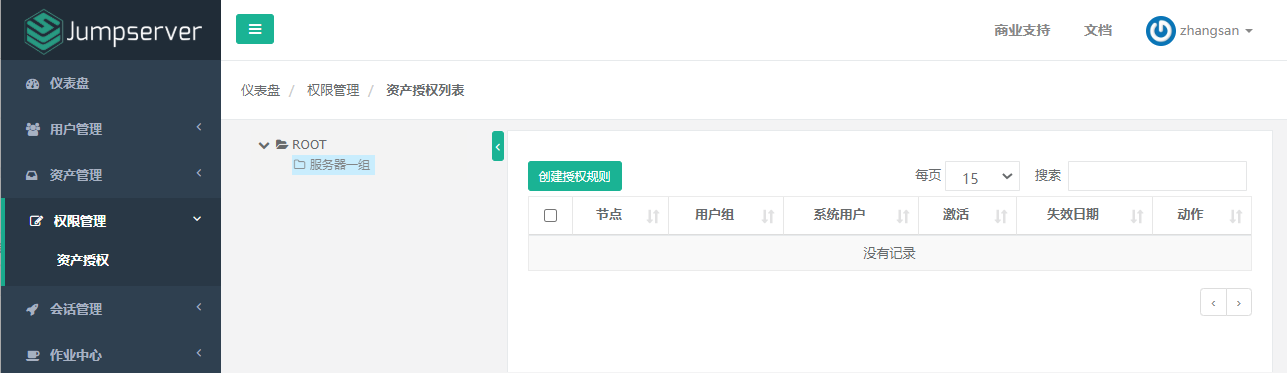Expand 会话管理 menu chevron

tap(199, 307)
